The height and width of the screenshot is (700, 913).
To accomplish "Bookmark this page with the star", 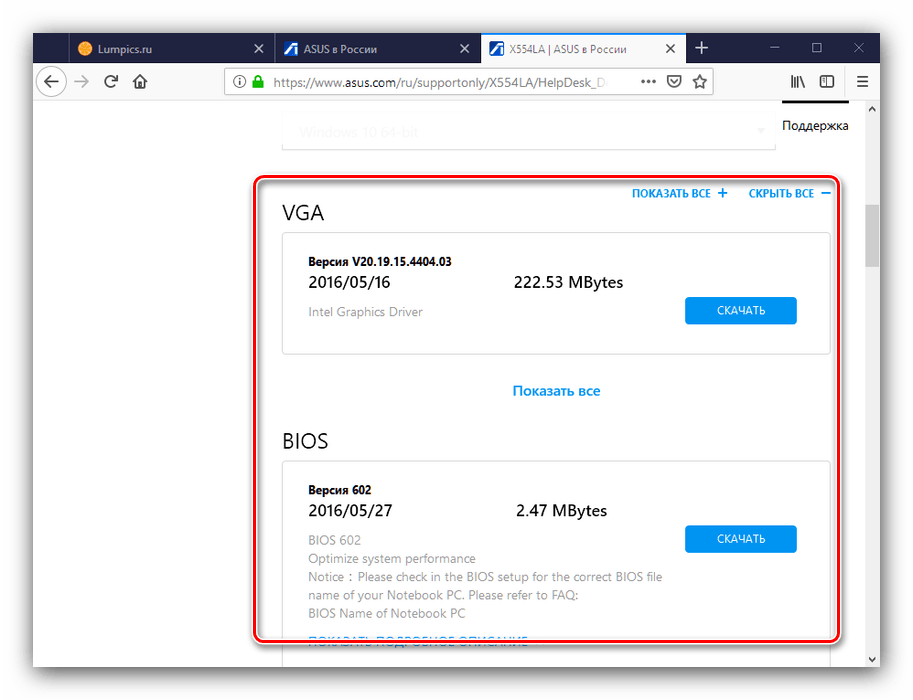I will (x=701, y=82).
